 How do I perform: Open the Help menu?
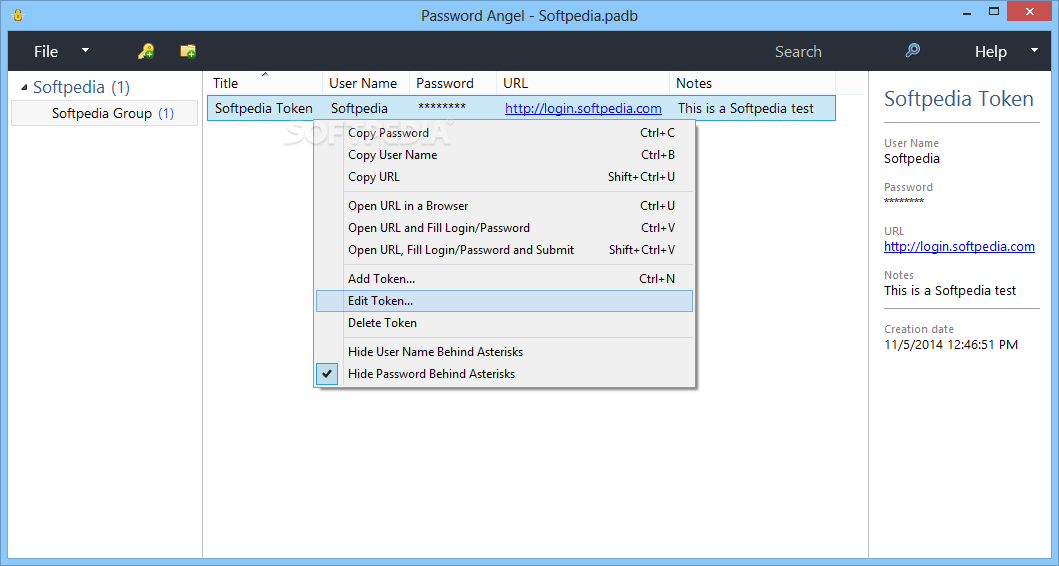pyautogui.click(x=990, y=51)
